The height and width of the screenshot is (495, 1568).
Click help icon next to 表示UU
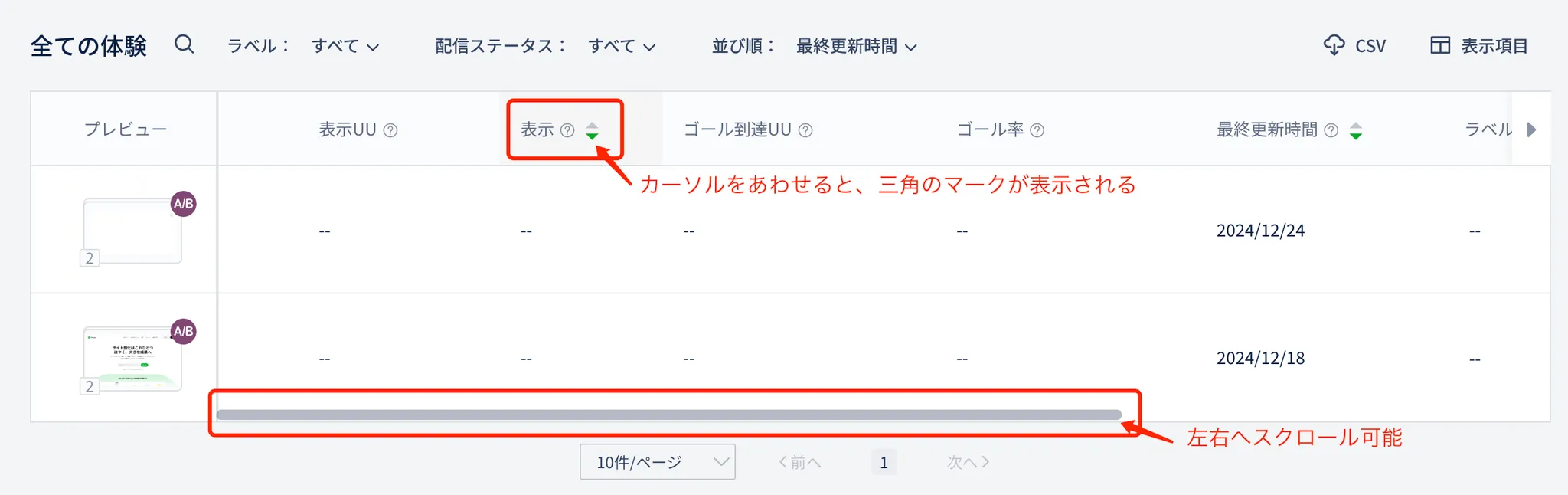(390, 130)
